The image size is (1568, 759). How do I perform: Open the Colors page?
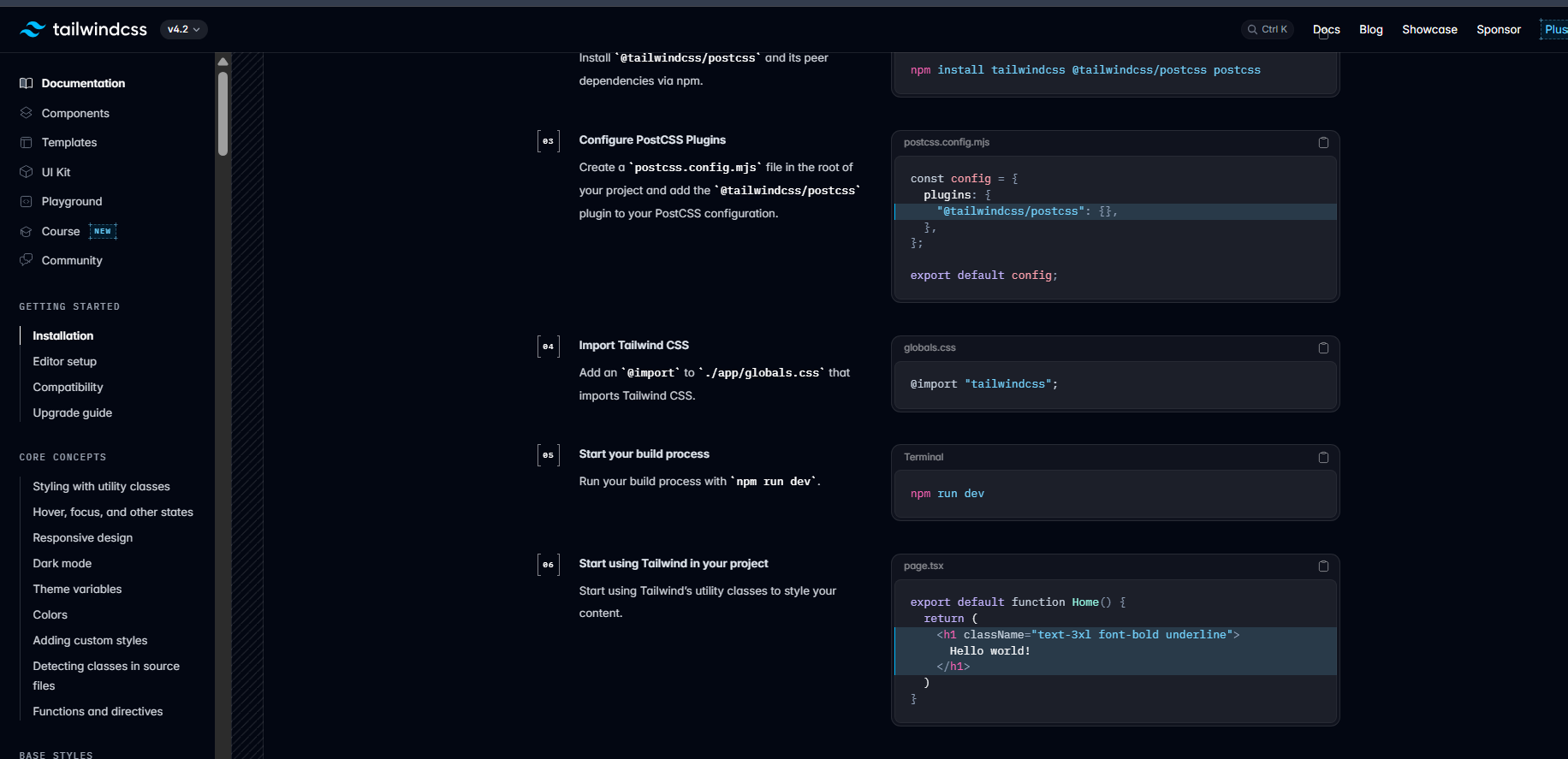[x=50, y=614]
